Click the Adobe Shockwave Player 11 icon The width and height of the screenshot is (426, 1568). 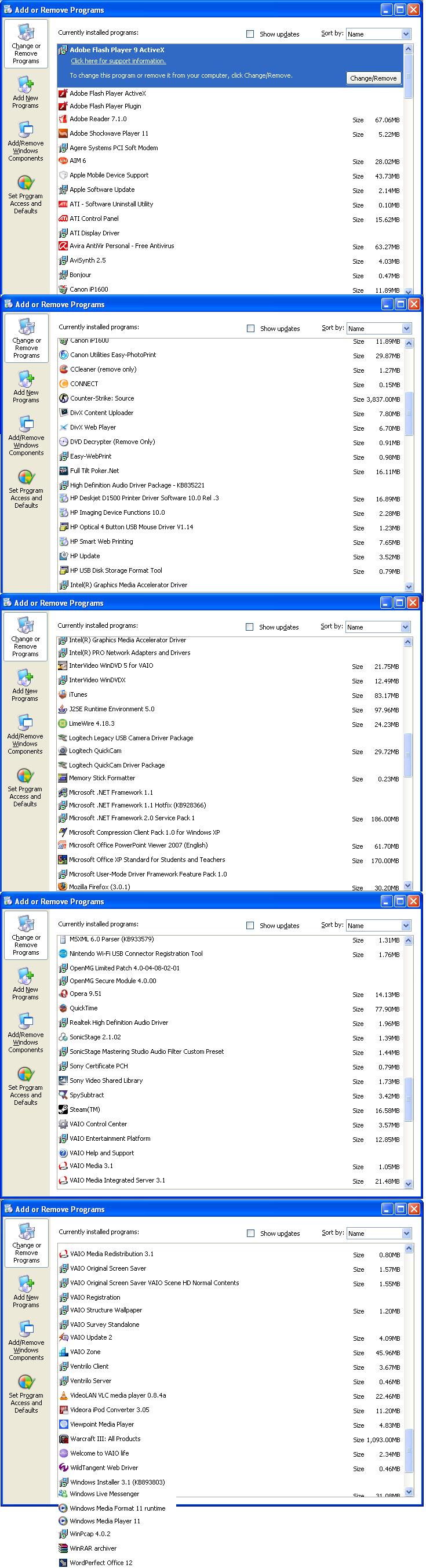tap(63, 133)
